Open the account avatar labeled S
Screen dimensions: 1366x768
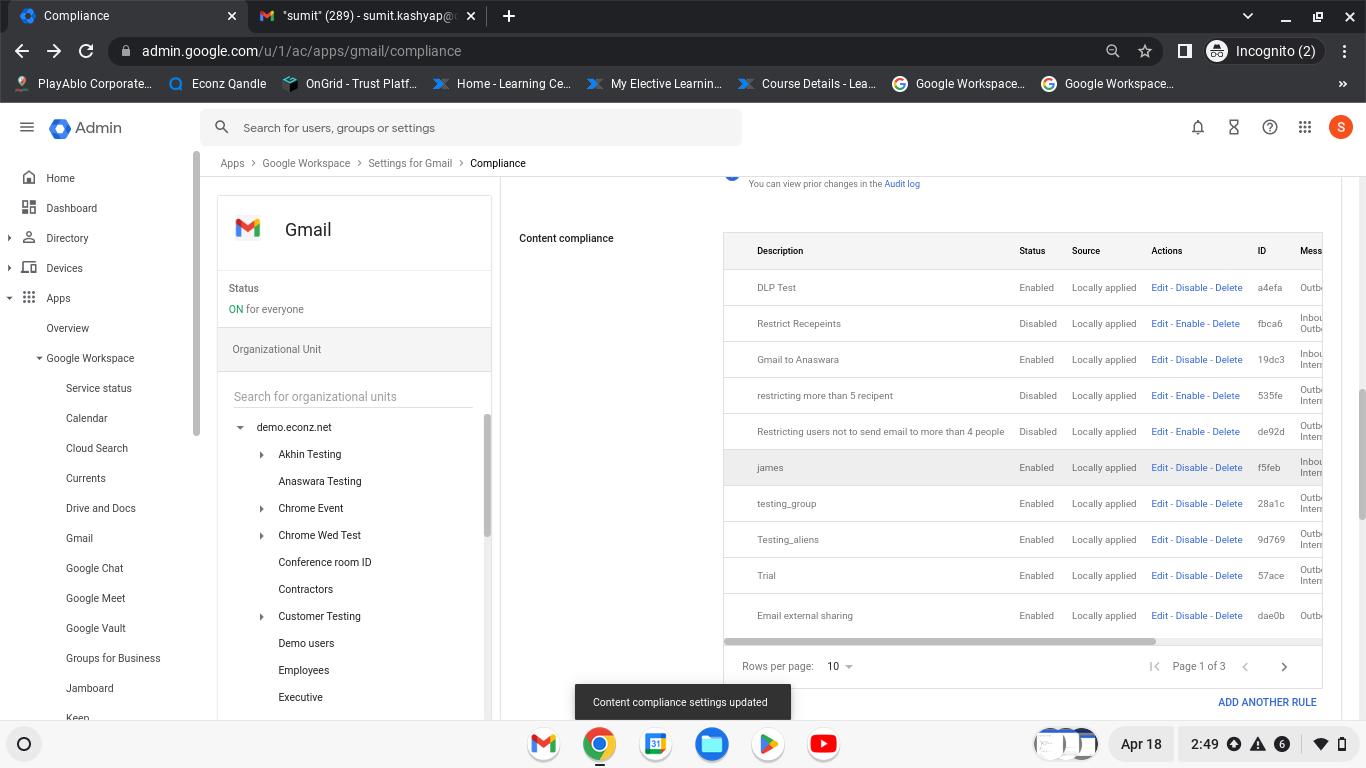pyautogui.click(x=1341, y=127)
